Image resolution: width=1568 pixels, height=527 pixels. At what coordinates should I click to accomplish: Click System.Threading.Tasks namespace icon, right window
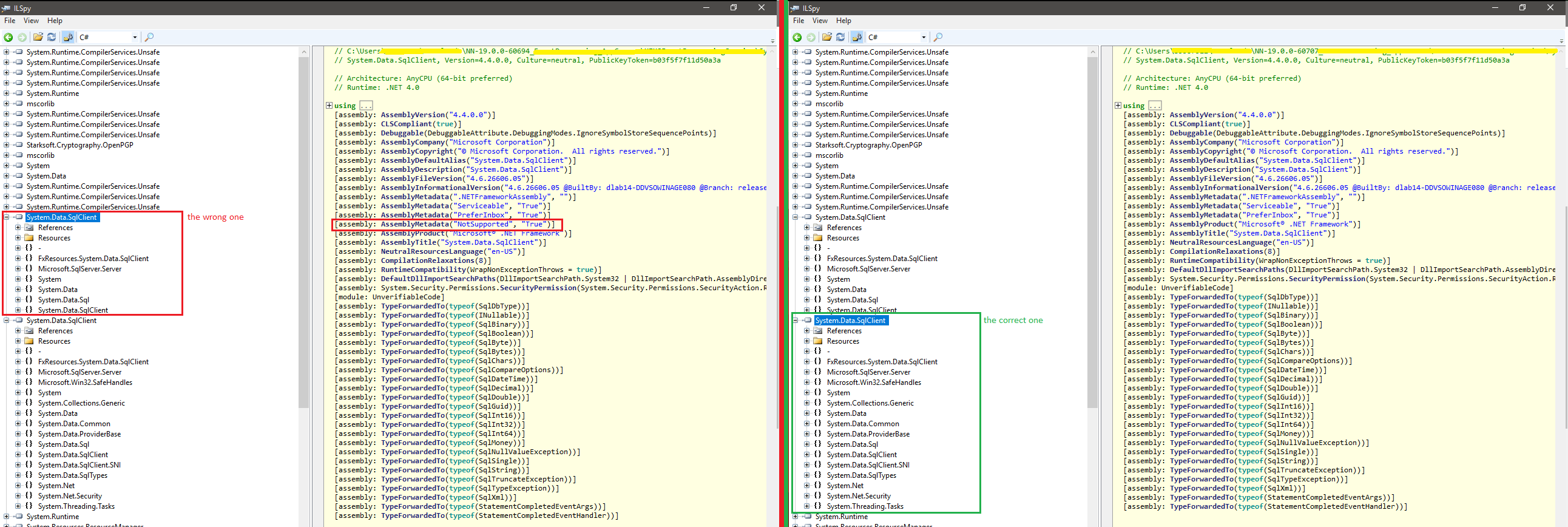click(817, 506)
